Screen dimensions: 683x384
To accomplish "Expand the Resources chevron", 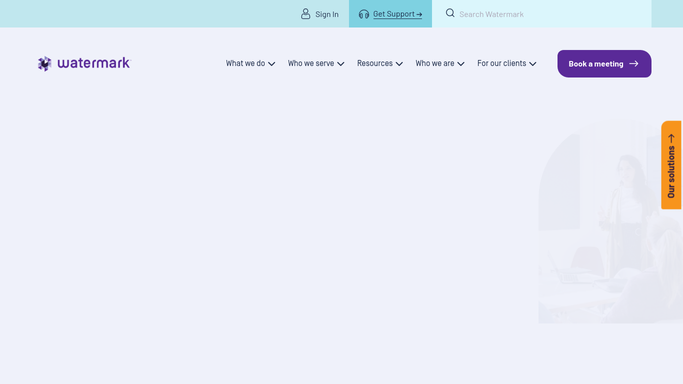I will click(399, 64).
